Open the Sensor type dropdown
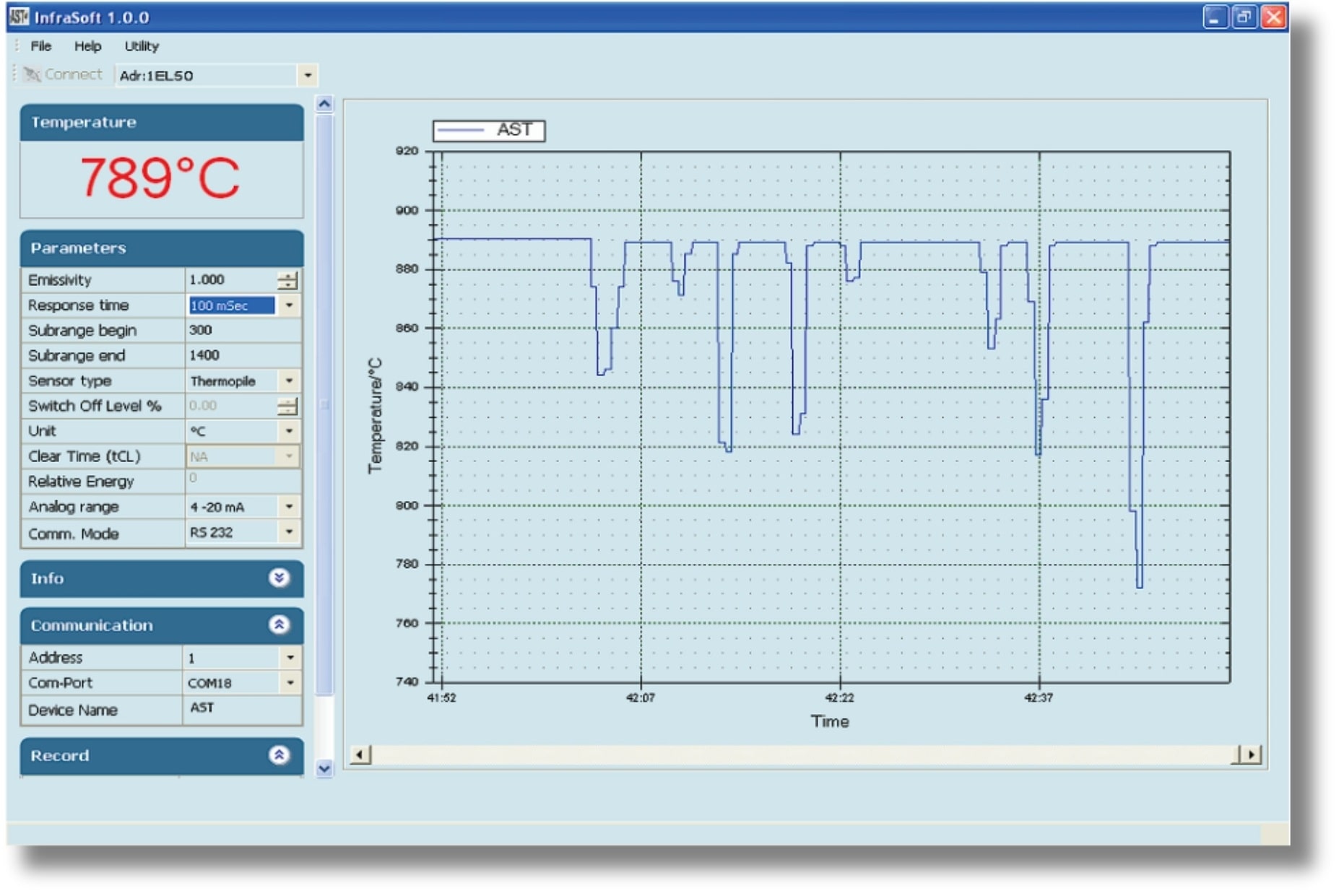 coord(289,380)
